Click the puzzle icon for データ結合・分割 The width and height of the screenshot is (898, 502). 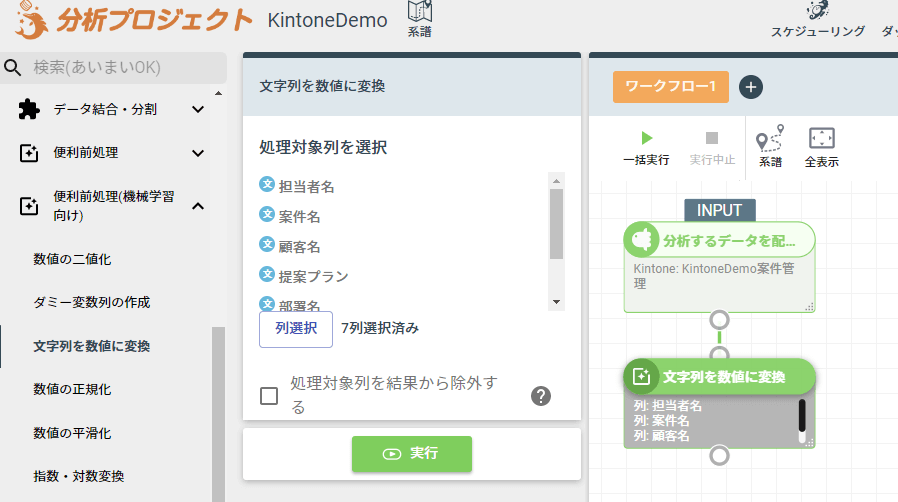pos(29,109)
